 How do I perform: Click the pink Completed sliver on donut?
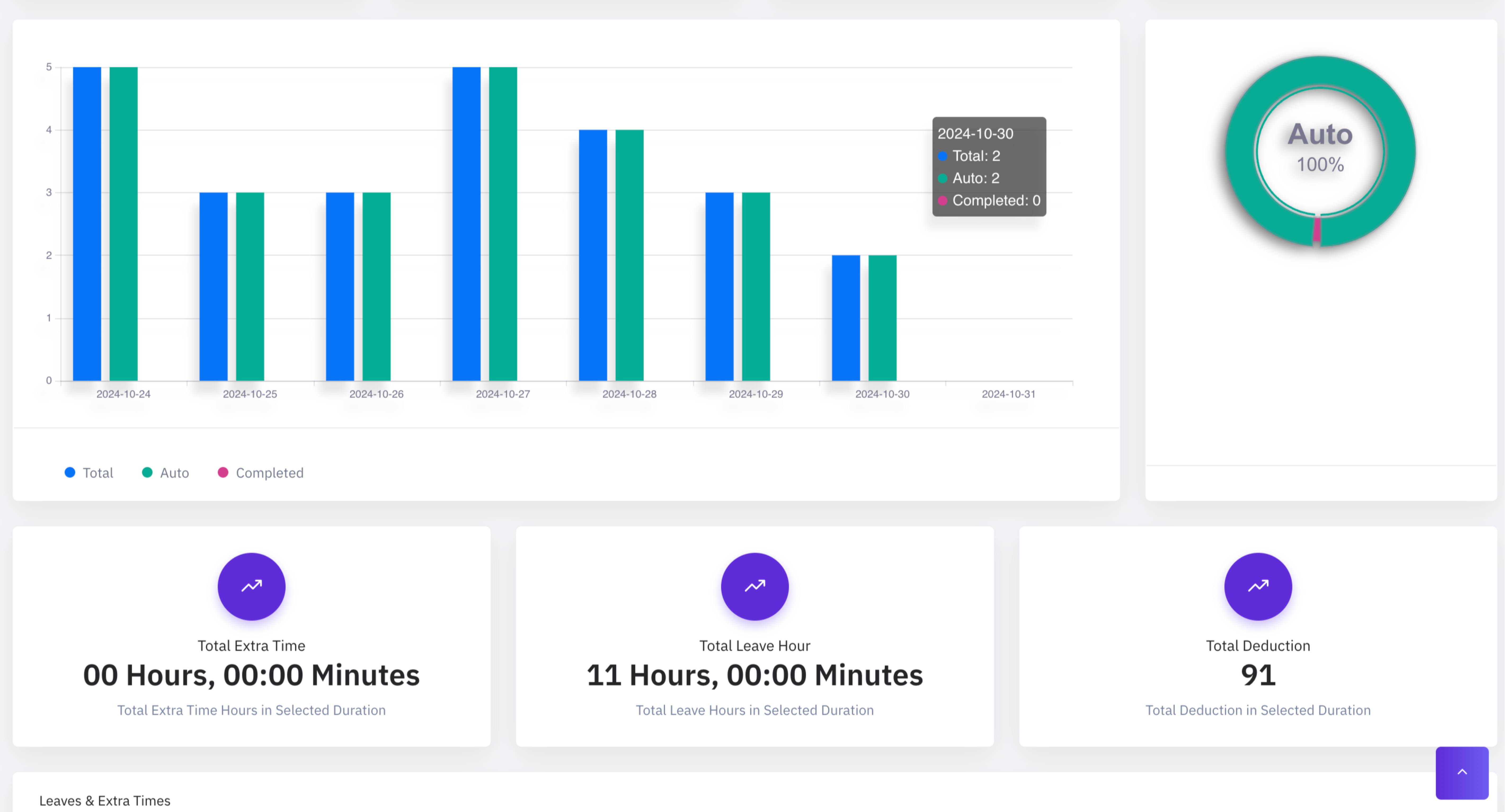[1317, 230]
